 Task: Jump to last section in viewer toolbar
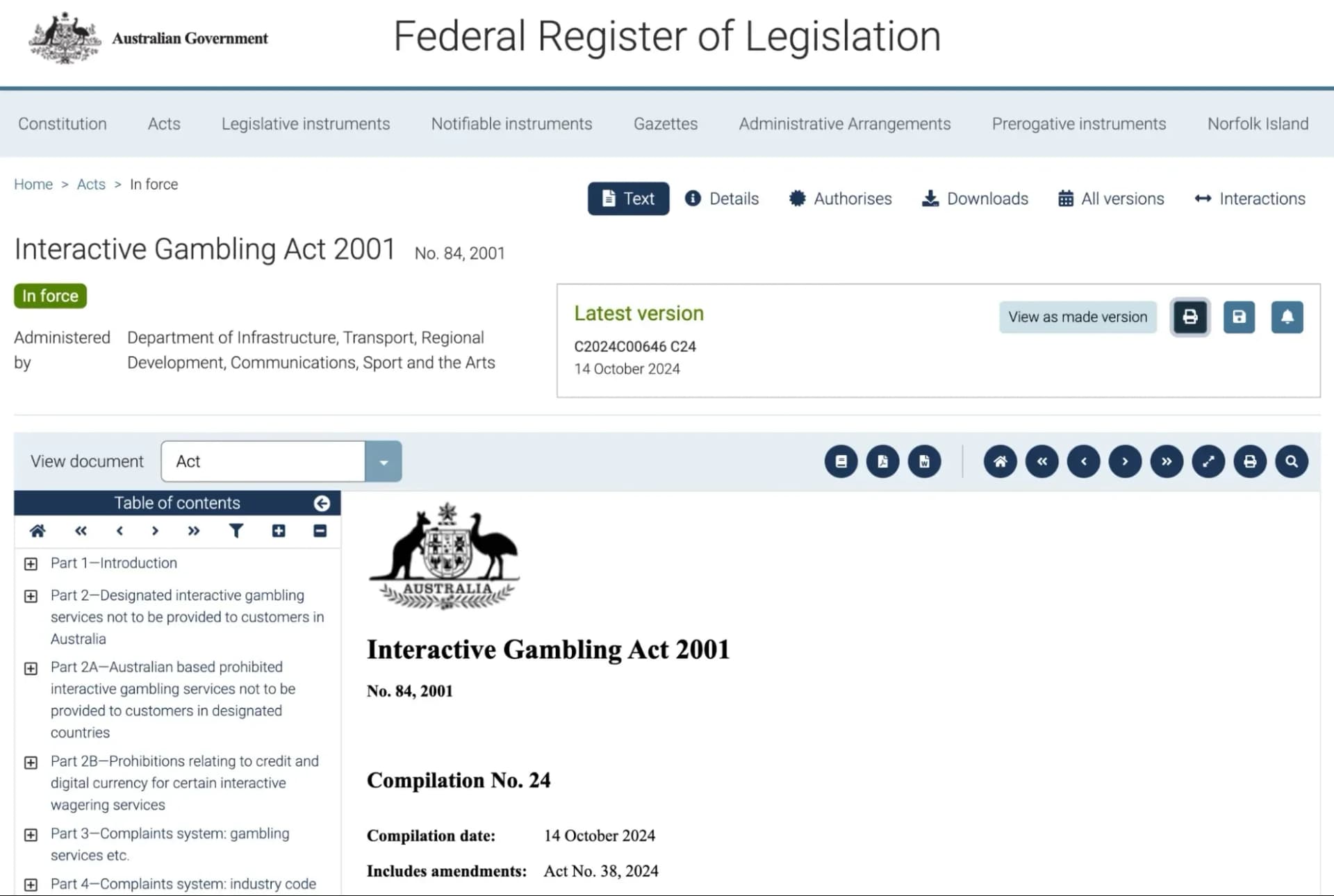1167,461
